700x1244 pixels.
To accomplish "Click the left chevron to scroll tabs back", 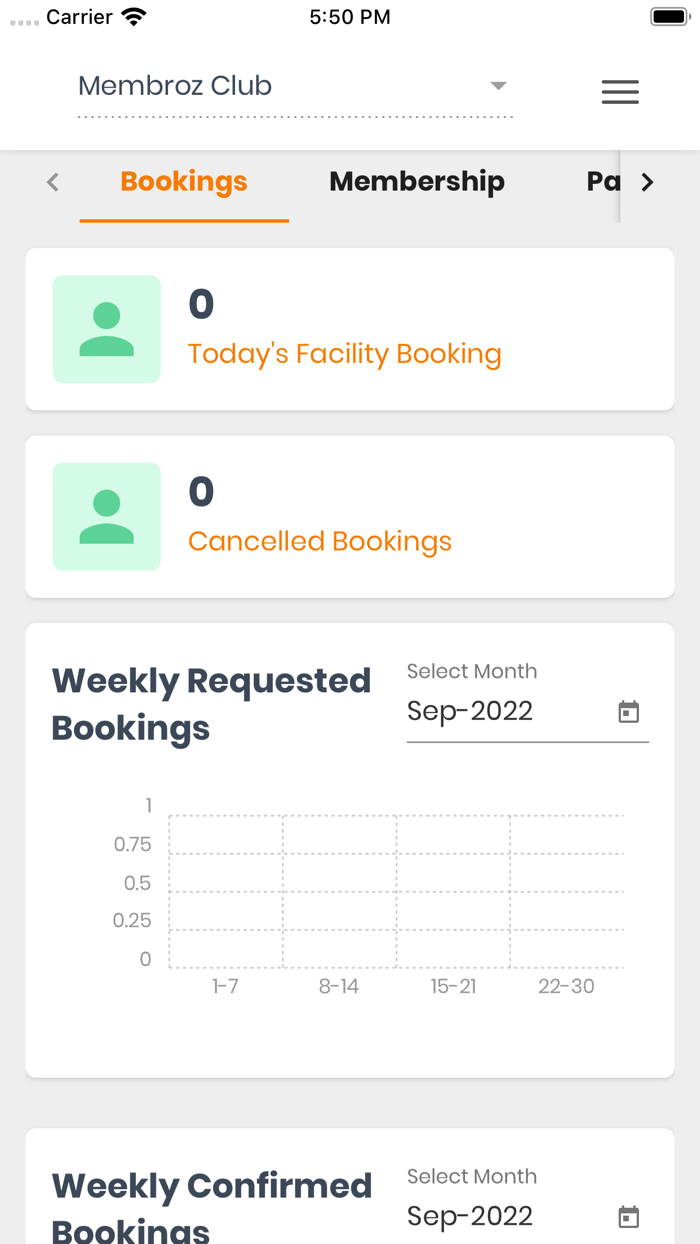I will [x=52, y=182].
